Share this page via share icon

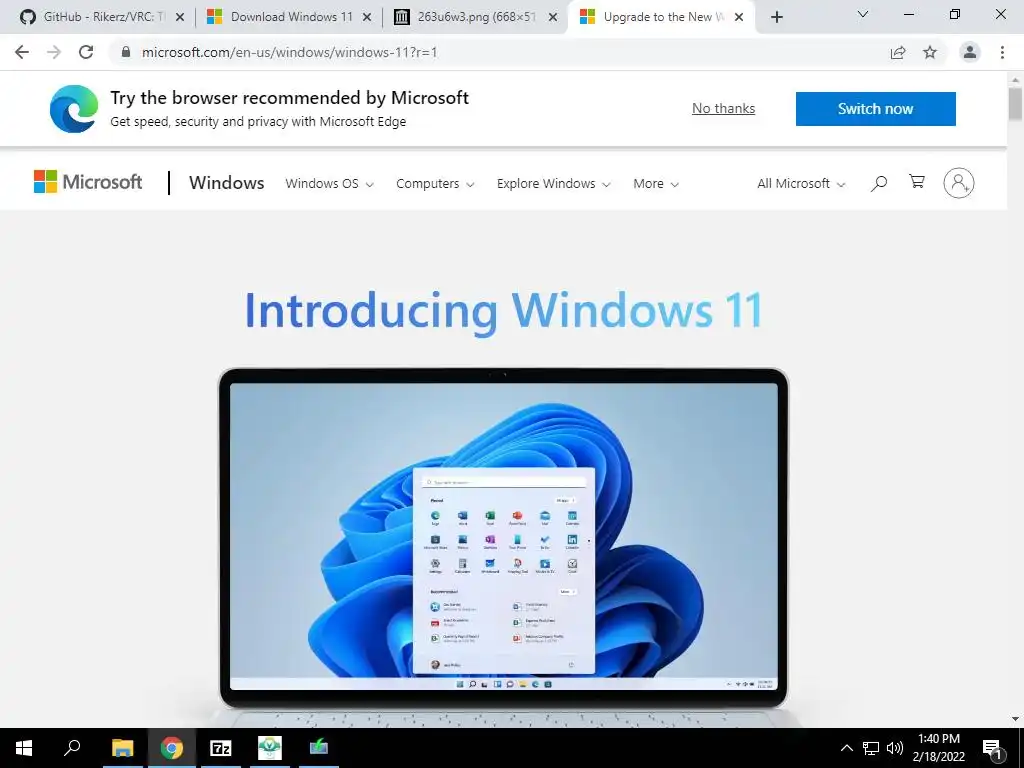point(898,52)
